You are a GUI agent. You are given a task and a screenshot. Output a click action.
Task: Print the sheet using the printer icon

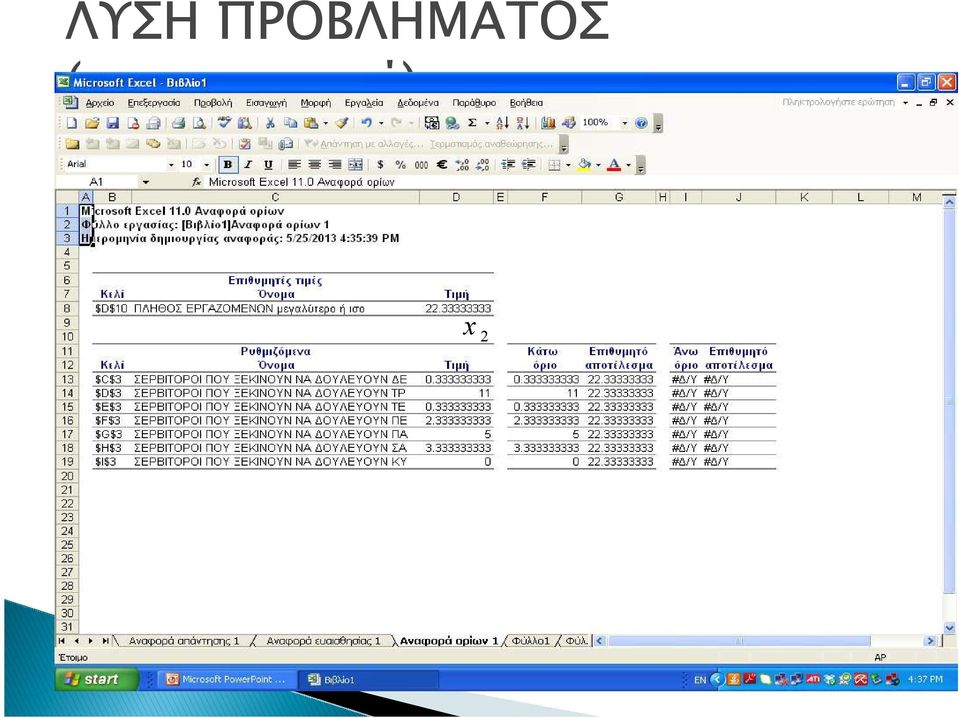(x=178, y=123)
